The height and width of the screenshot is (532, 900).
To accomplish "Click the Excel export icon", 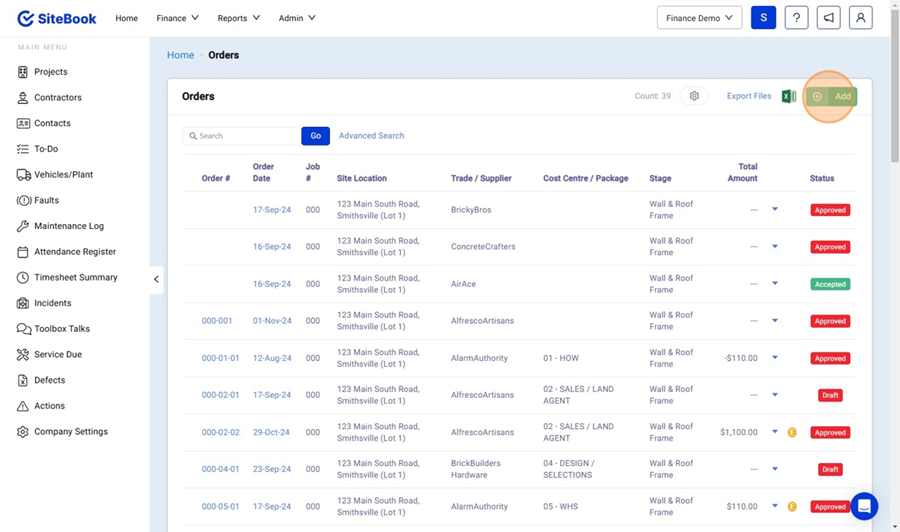I will pos(788,97).
